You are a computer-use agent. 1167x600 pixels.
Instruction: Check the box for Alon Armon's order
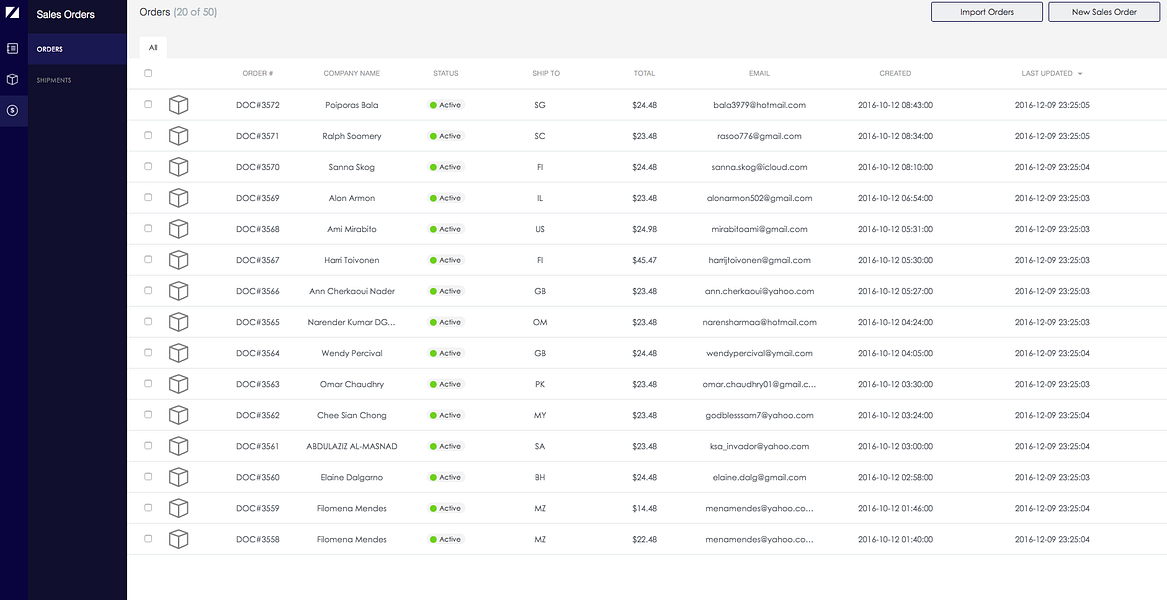pos(148,197)
